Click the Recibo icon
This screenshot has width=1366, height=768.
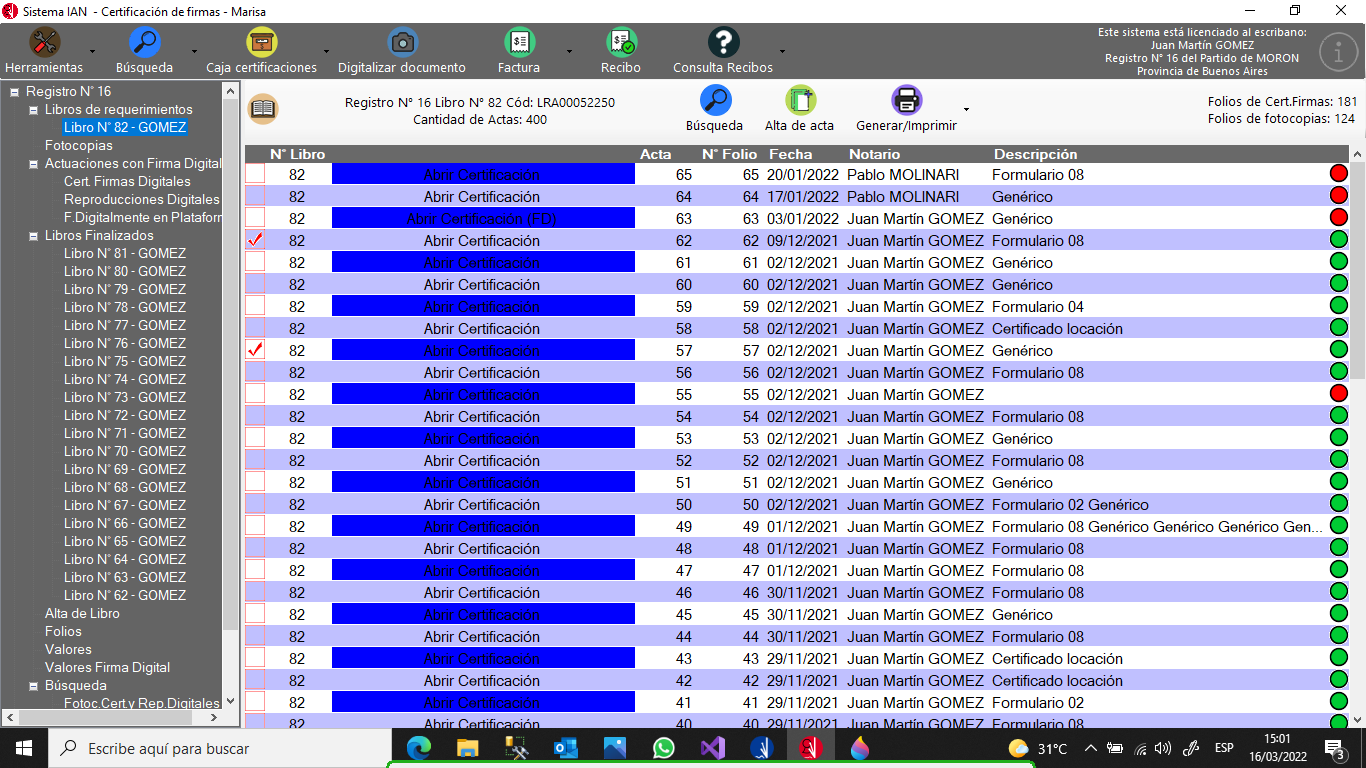[x=621, y=43]
